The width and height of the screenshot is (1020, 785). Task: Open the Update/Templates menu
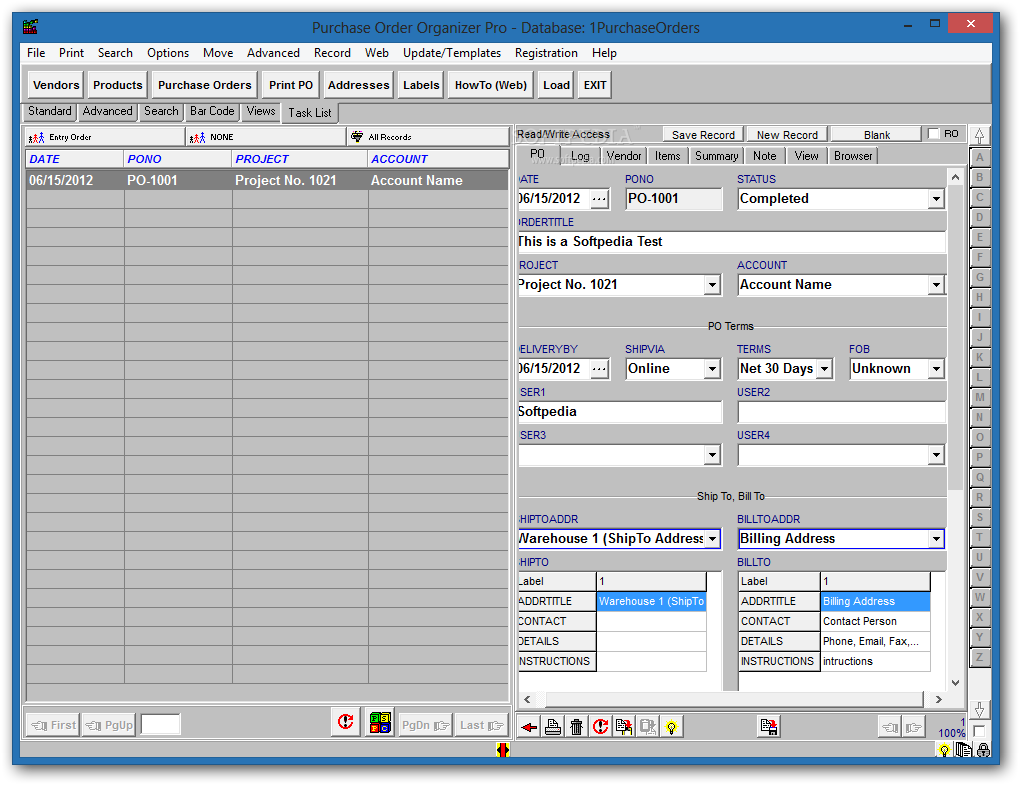[452, 53]
